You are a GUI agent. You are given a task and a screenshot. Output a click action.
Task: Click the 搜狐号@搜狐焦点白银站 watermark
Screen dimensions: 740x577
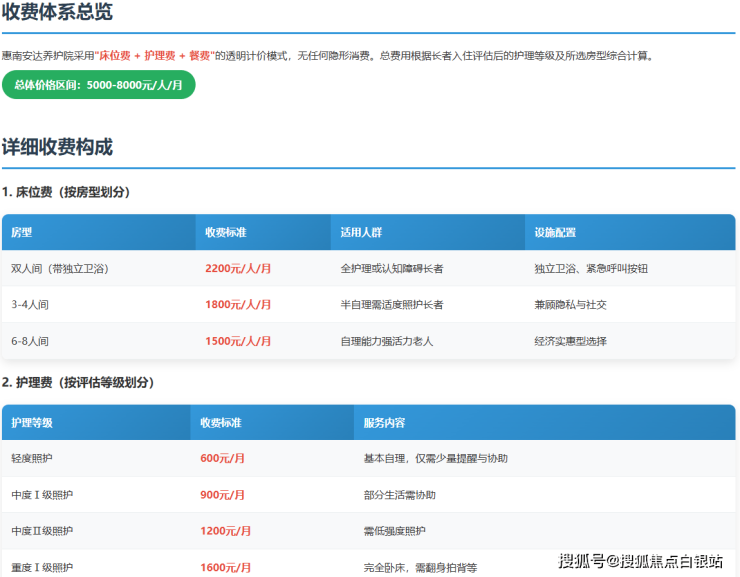(640, 561)
